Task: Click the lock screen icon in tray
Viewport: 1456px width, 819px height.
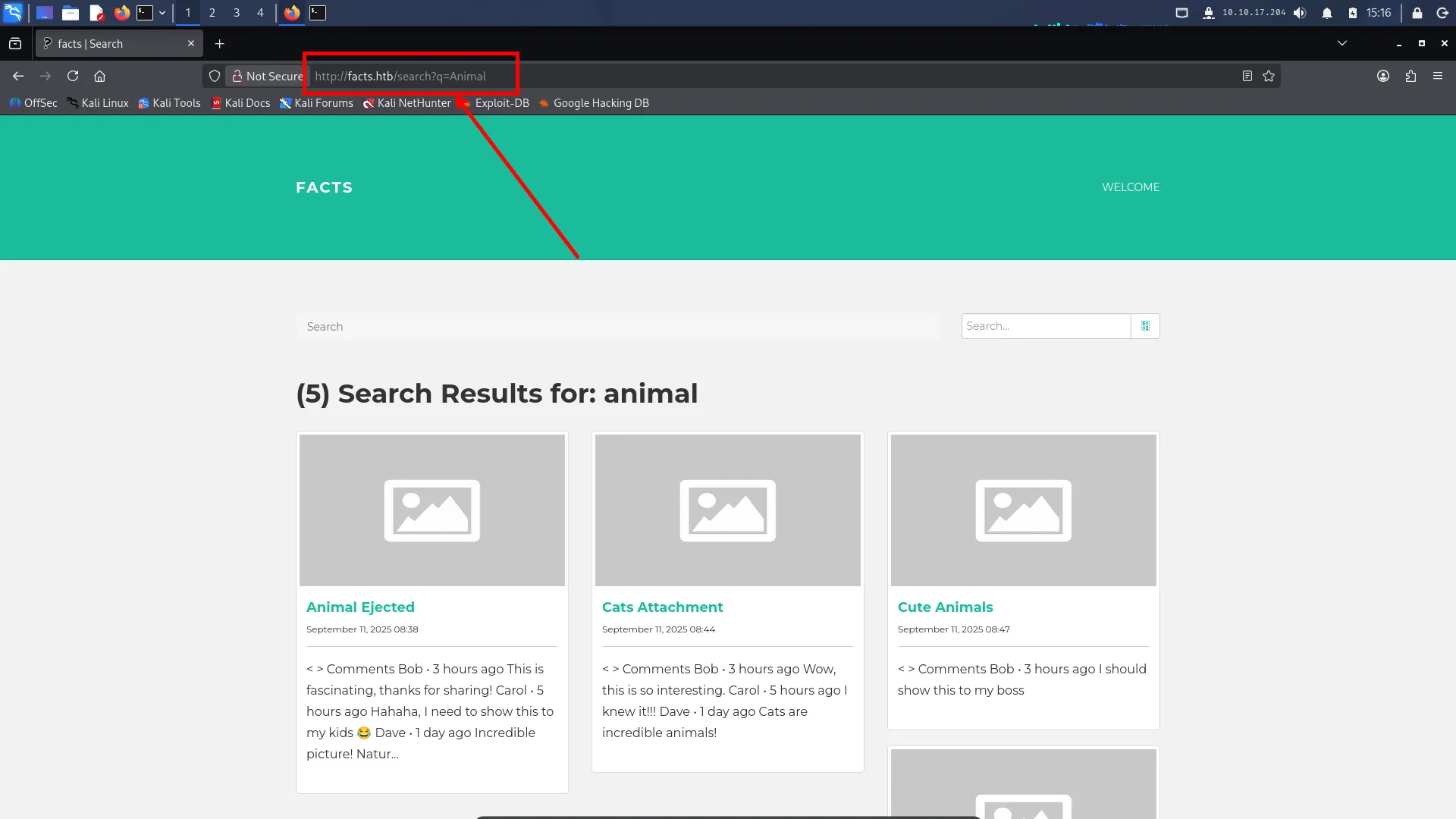Action: click(x=1417, y=13)
